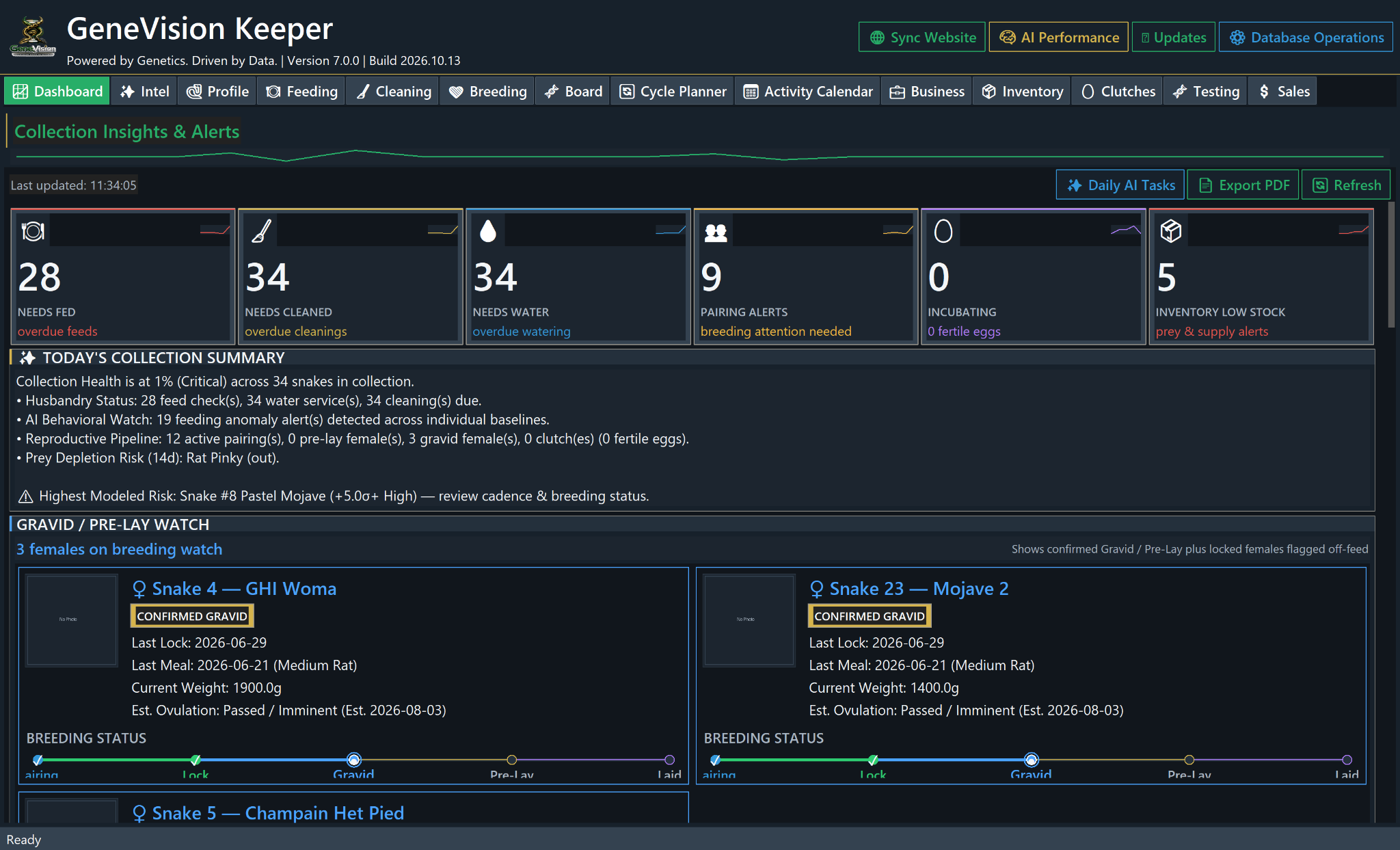The height and width of the screenshot is (850, 1400).
Task: Click the water drop icon on Needs Water card
Action: click(488, 231)
